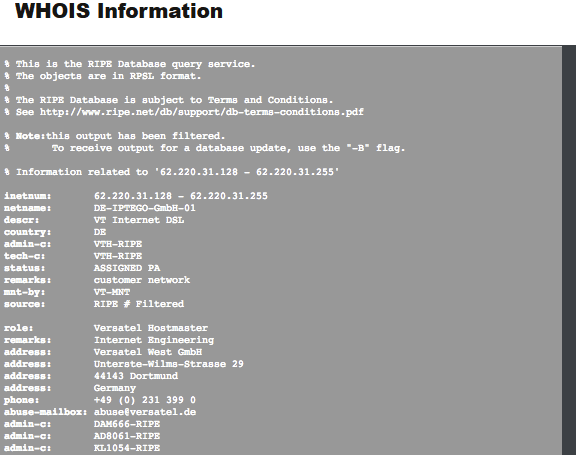The height and width of the screenshot is (455, 576).
Task: Click the tech-c value VTH-RIPE
Action: pos(118,256)
